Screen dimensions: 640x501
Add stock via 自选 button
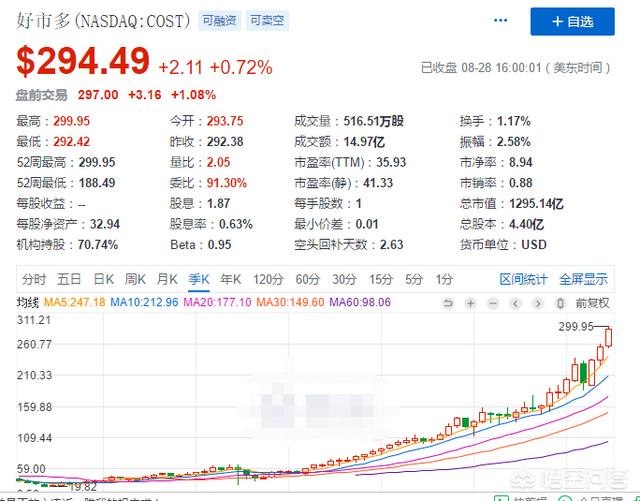tap(572, 21)
